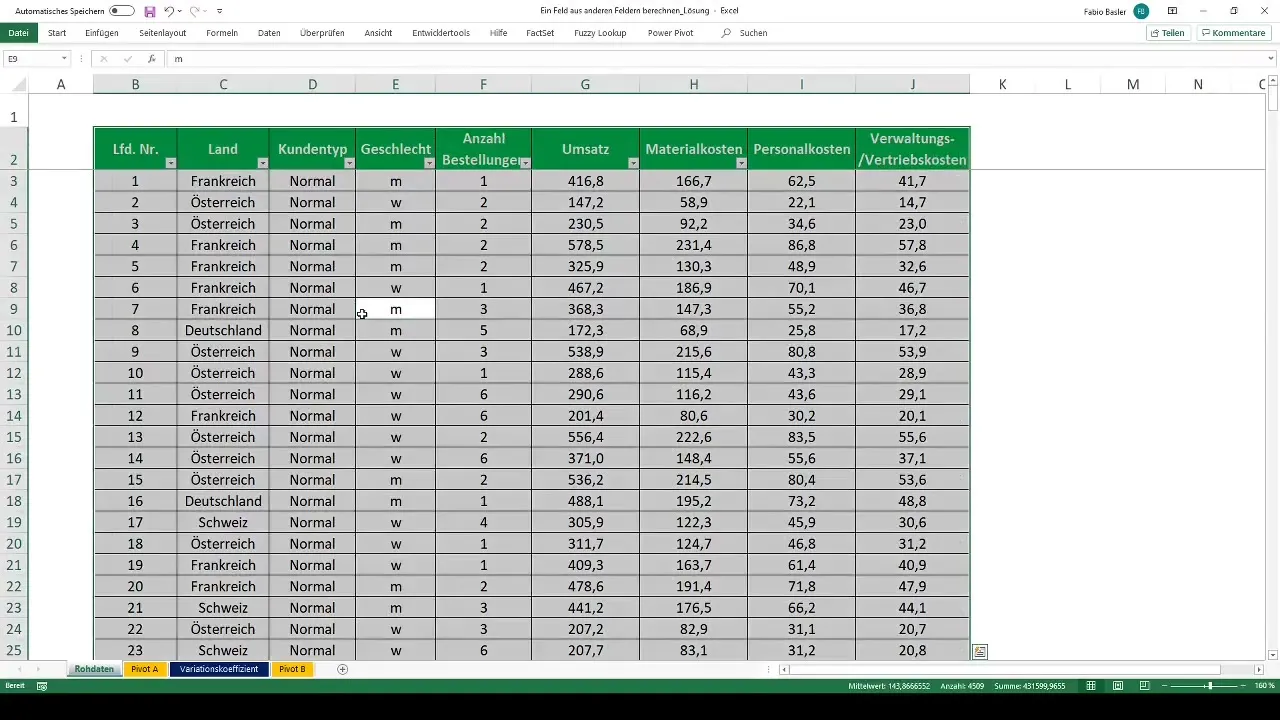
Task: Click the Undo arrow icon
Action: (169, 11)
